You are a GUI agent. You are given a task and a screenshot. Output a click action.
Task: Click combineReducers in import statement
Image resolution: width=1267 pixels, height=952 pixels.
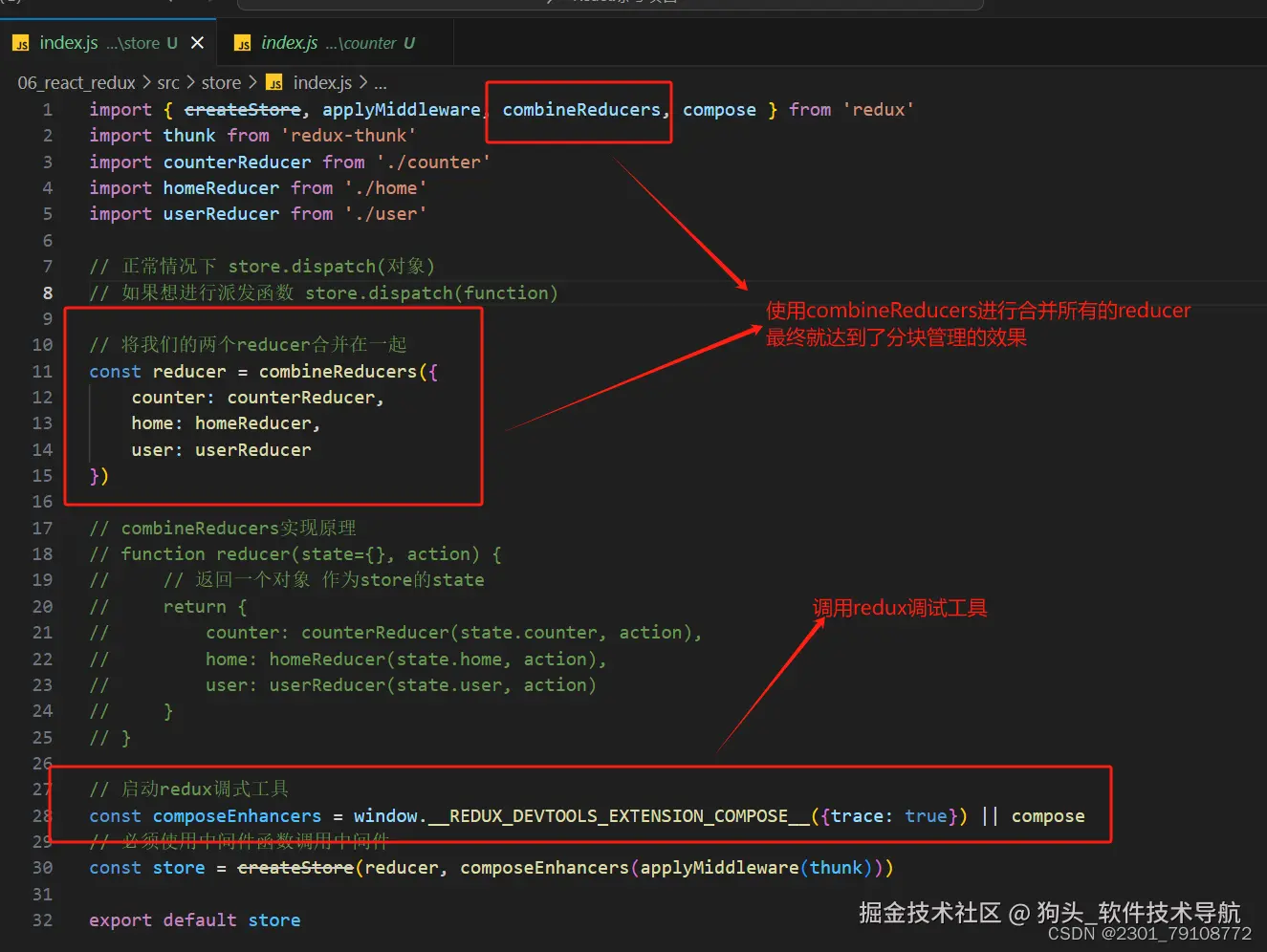click(581, 110)
